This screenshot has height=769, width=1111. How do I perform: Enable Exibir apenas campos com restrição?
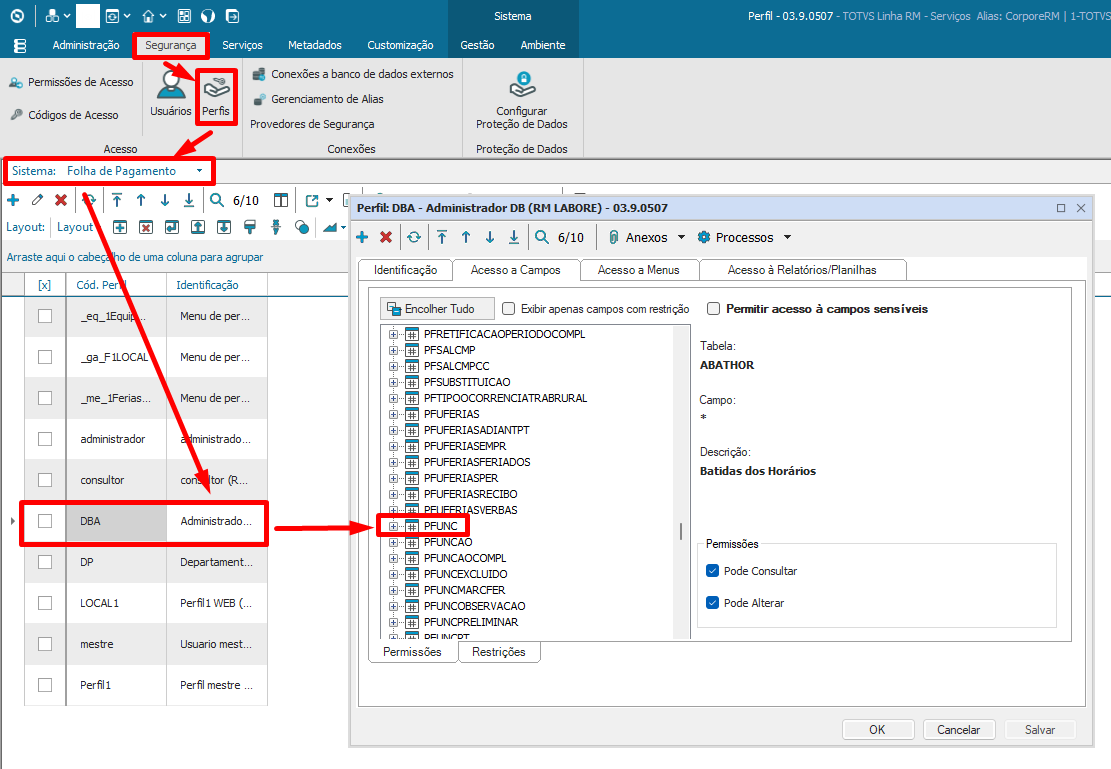508,309
